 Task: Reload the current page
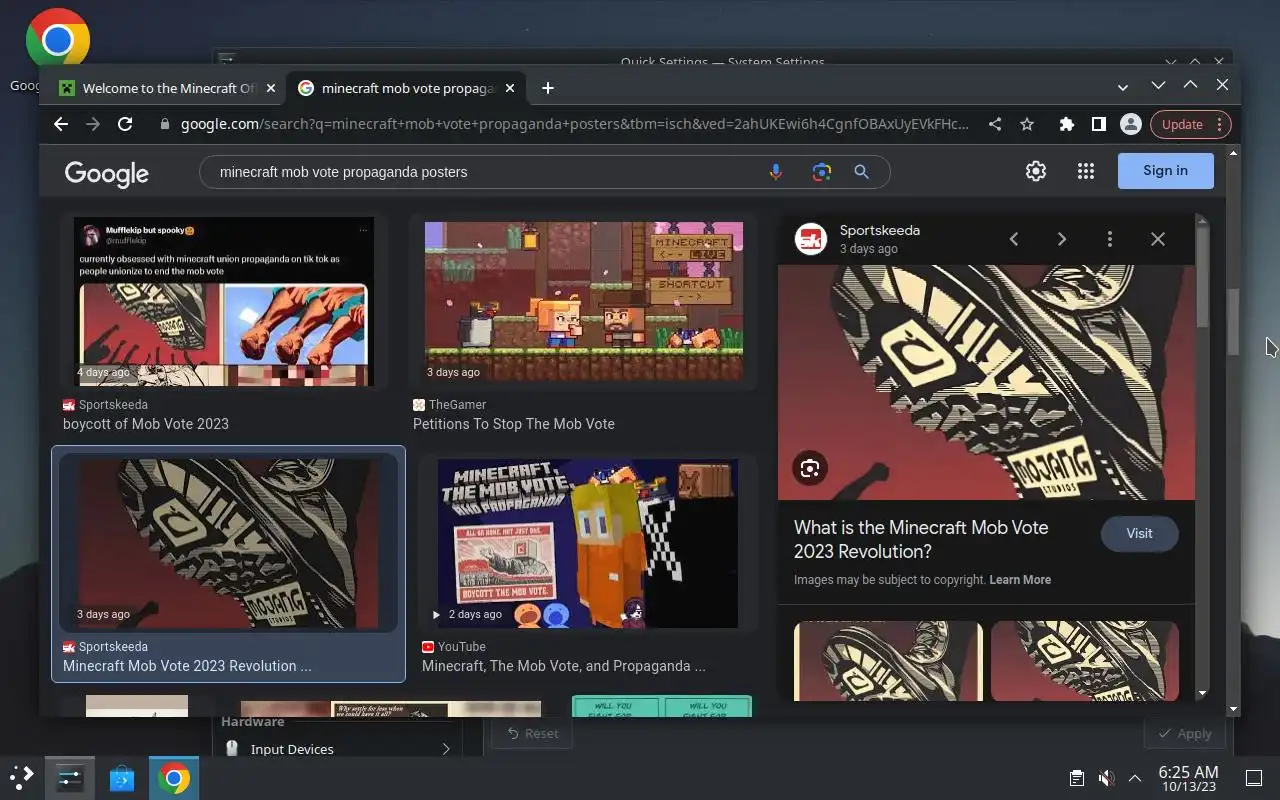coord(125,124)
